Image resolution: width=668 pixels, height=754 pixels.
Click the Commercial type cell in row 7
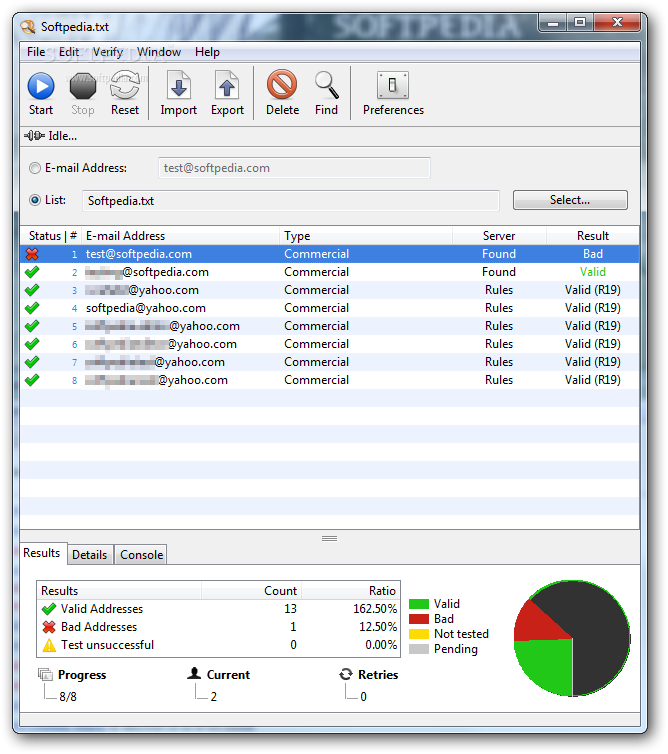[x=316, y=362]
